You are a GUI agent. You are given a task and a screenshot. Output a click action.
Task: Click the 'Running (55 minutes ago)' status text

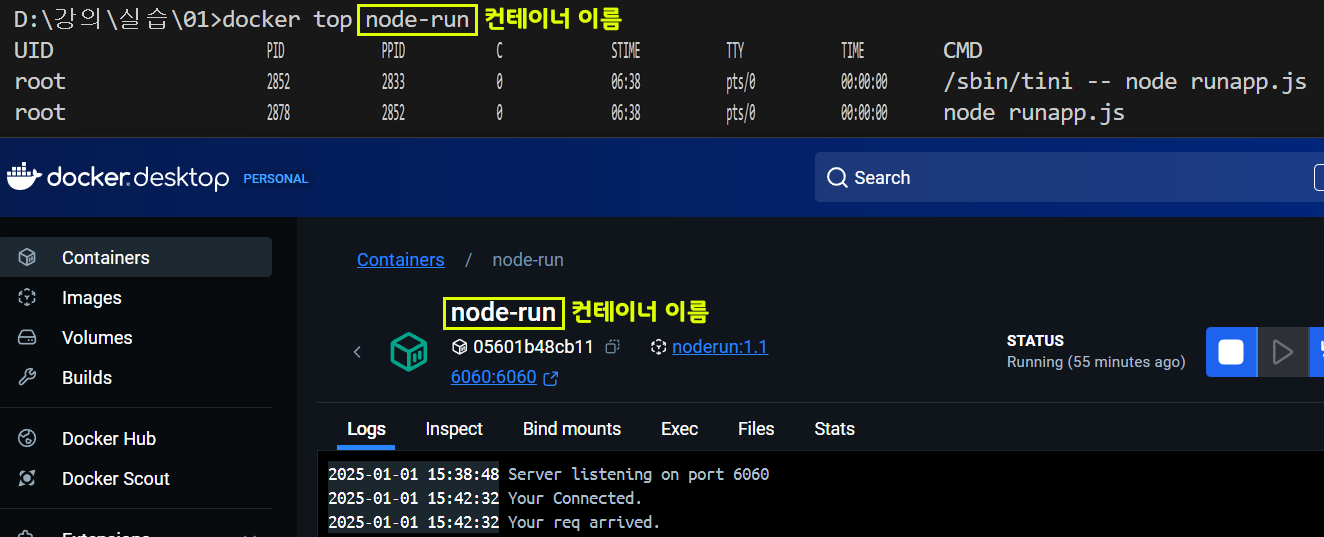(1096, 362)
